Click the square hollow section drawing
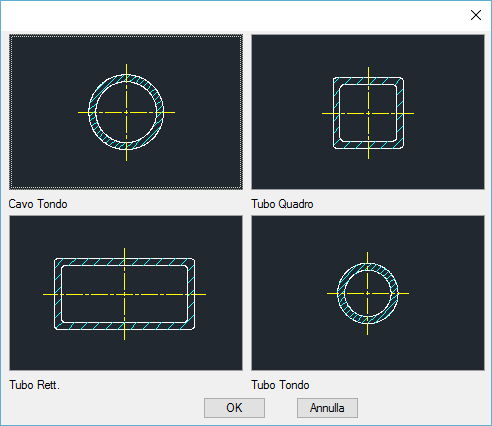 point(368,113)
